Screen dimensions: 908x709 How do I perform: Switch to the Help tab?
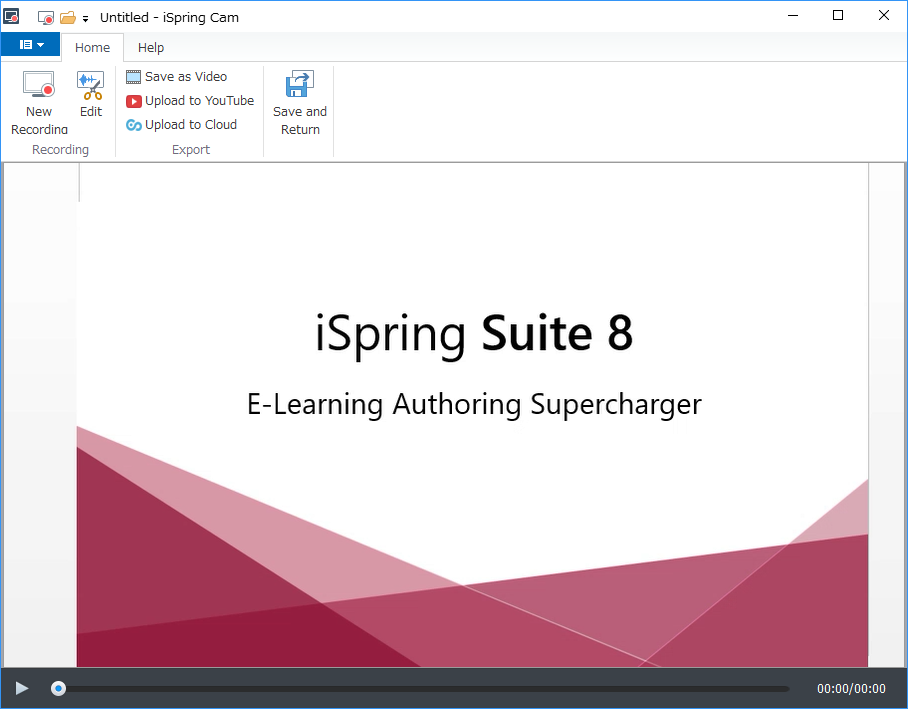pyautogui.click(x=151, y=47)
